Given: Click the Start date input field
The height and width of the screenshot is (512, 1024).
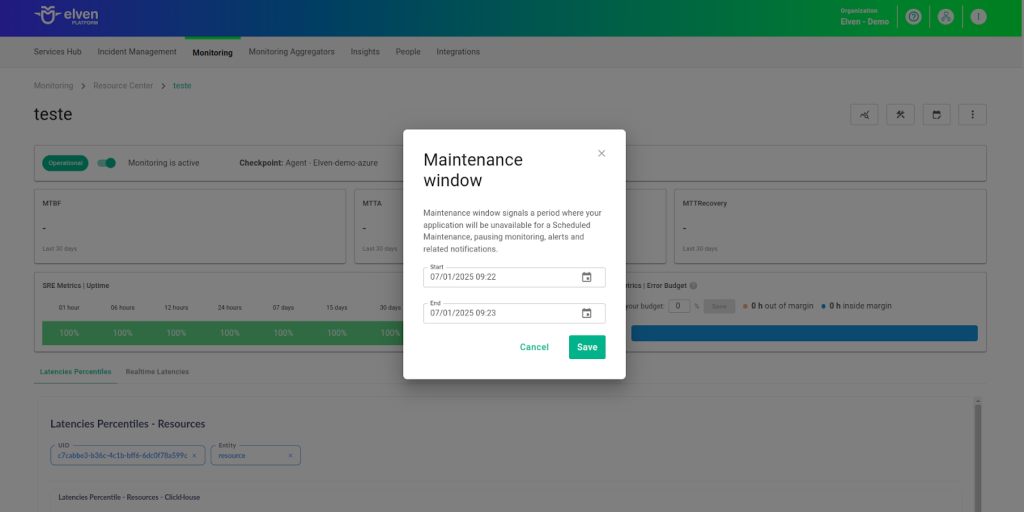Looking at the screenshot, I should tap(500, 277).
